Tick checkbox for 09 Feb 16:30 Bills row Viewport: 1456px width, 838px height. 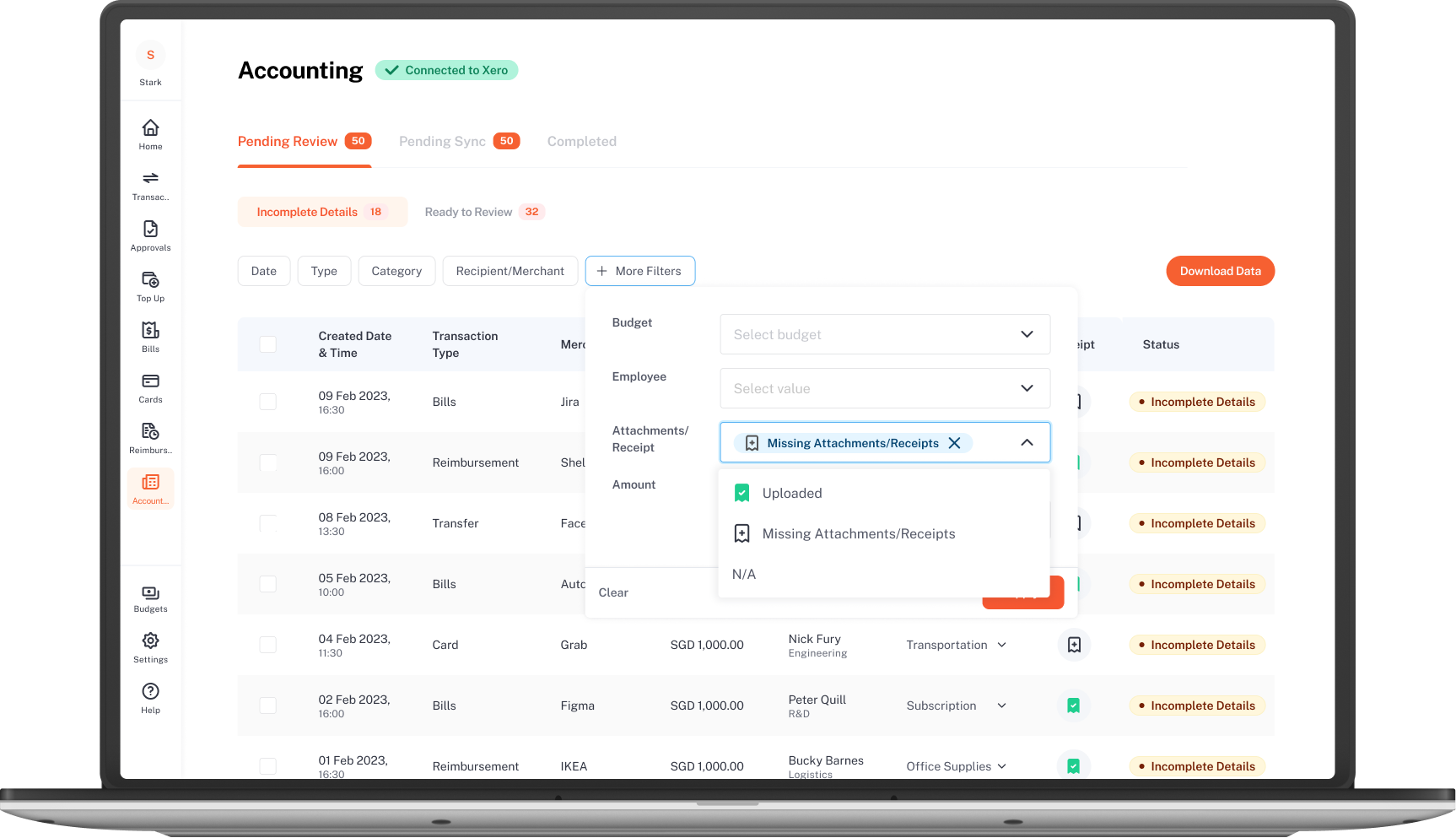coord(267,402)
